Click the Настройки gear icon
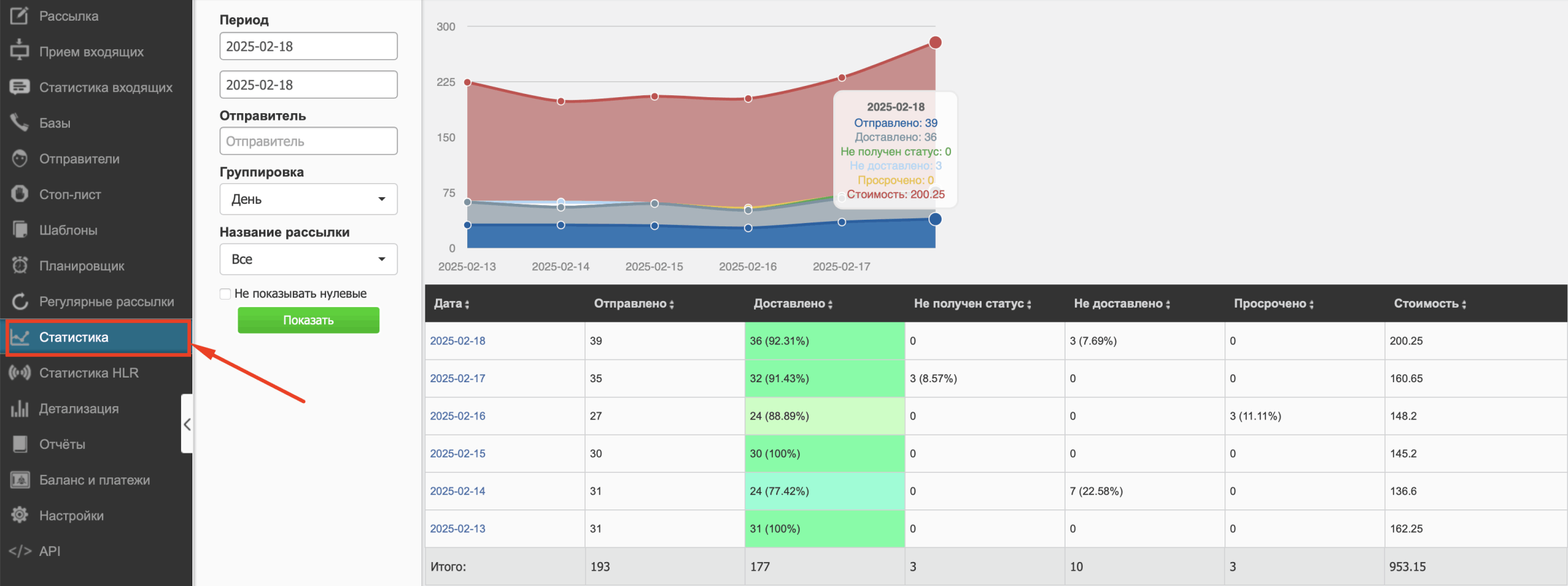 pyautogui.click(x=19, y=515)
